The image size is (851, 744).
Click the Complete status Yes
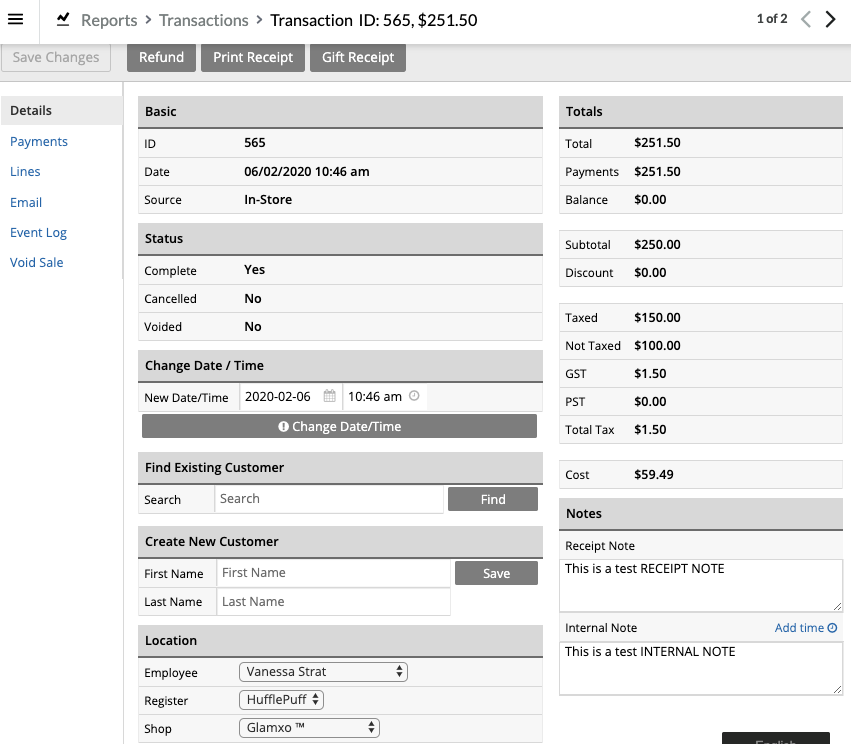point(255,270)
